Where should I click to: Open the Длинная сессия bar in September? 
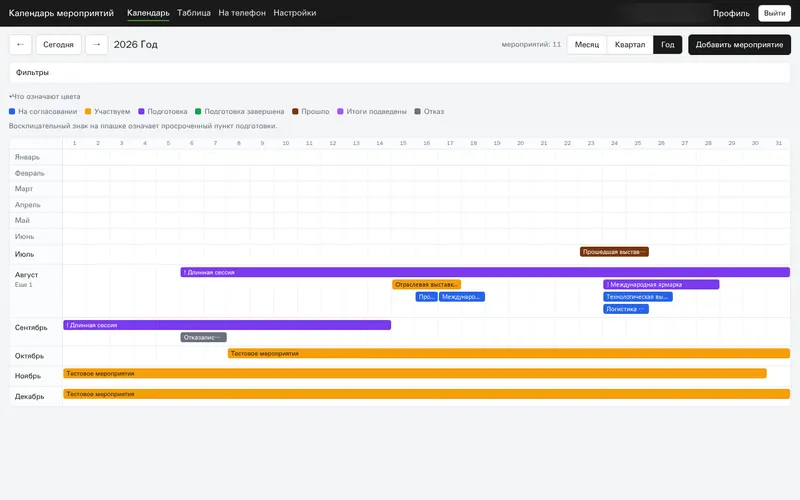[x=227, y=325]
